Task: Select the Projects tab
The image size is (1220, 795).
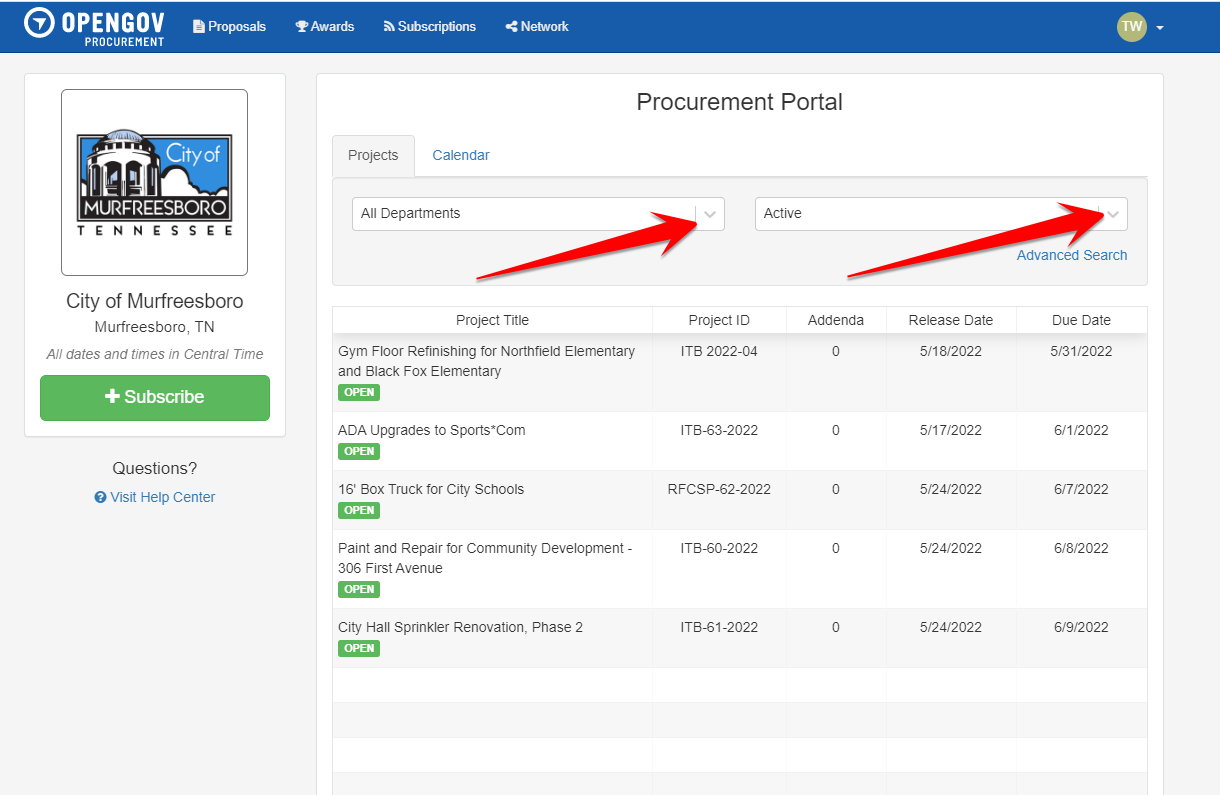Action: (x=373, y=155)
